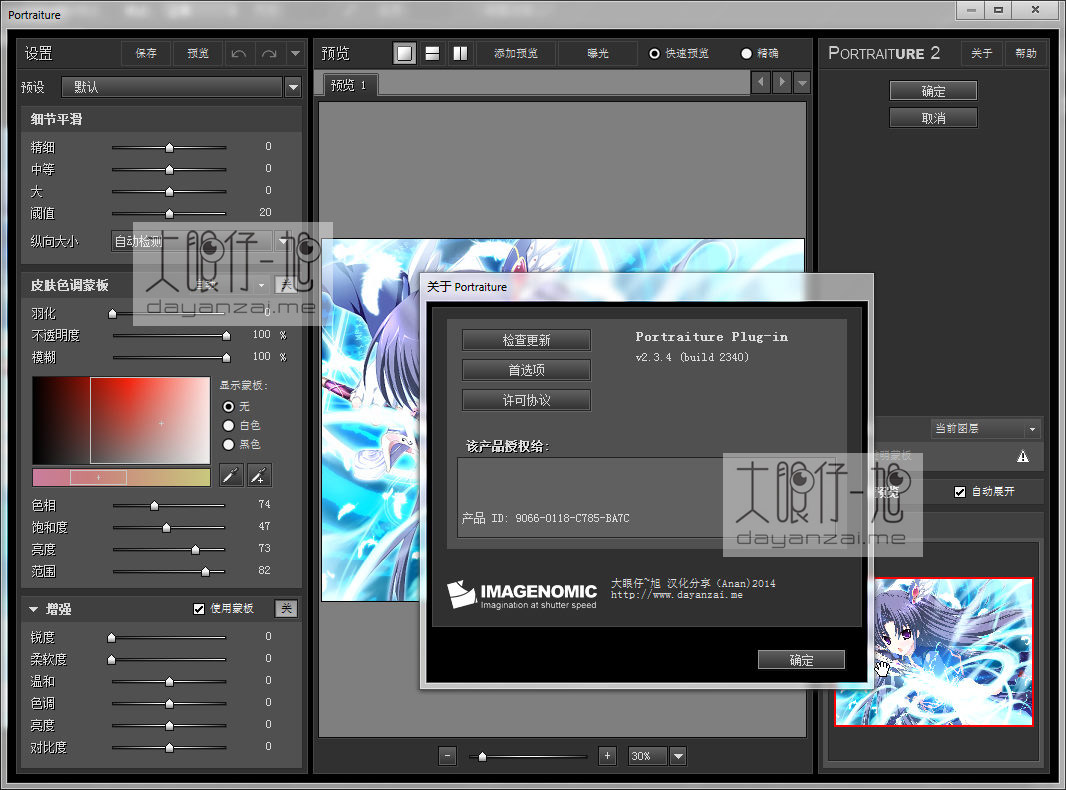Select single preview layout icon
Image resolution: width=1066 pixels, height=790 pixels.
tap(405, 53)
